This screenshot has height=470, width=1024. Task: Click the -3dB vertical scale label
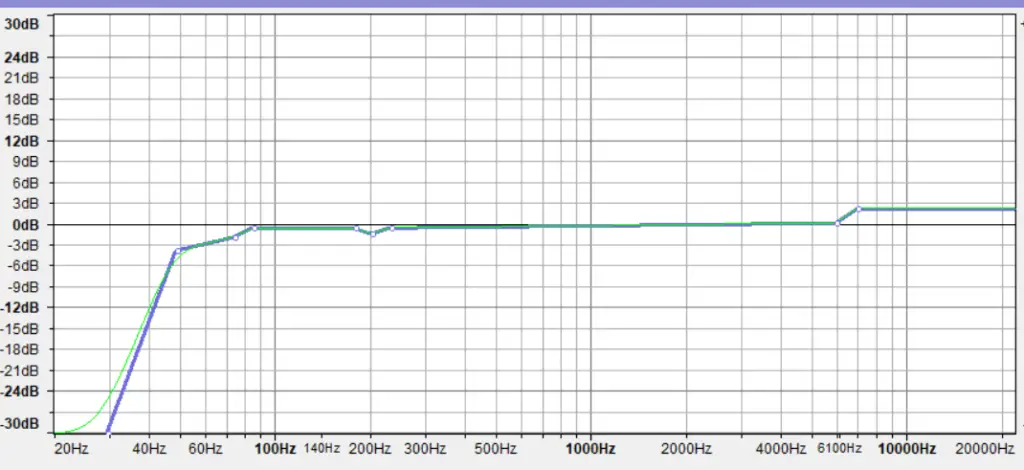[x=22, y=245]
